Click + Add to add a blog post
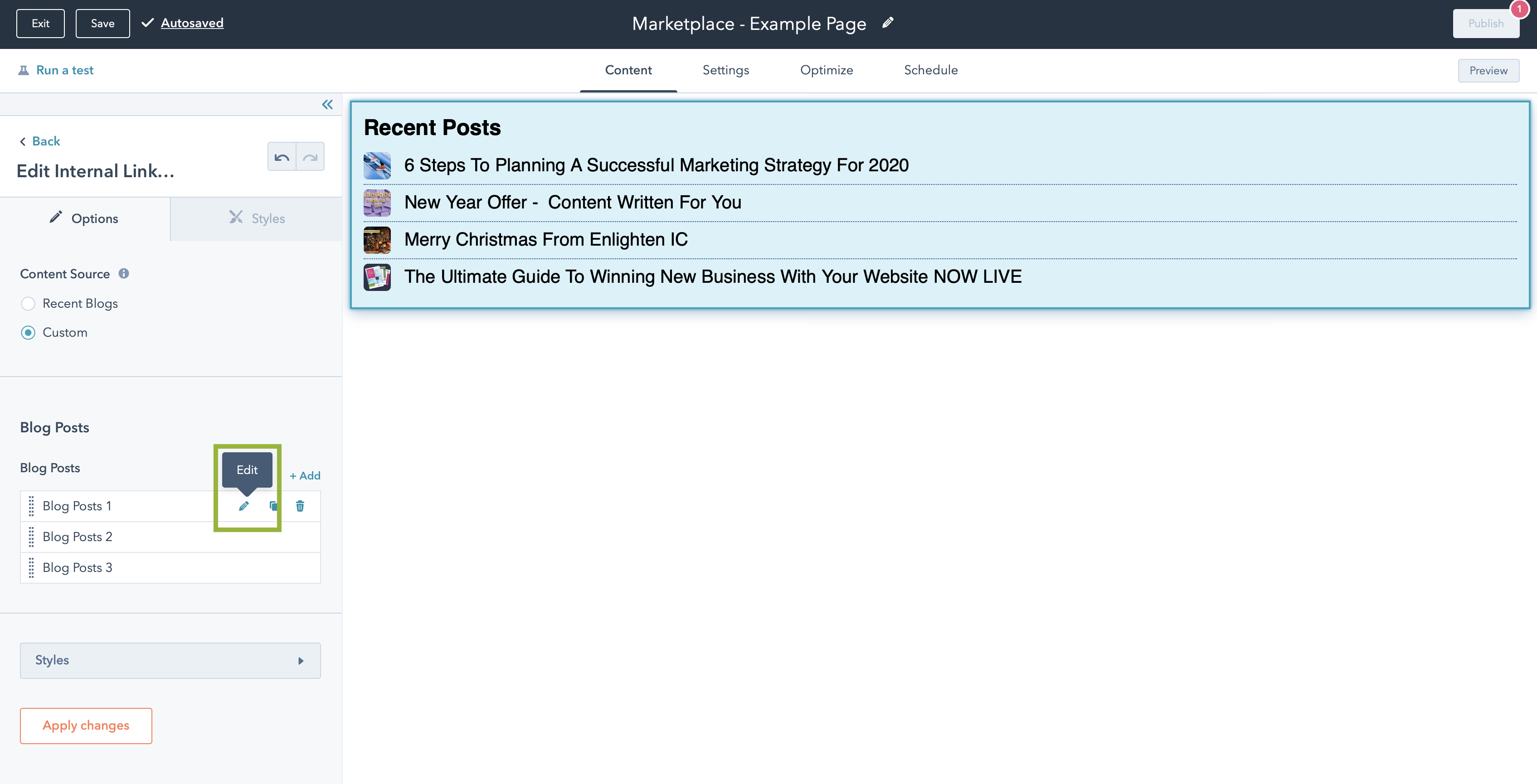This screenshot has width=1537, height=784. click(x=305, y=476)
